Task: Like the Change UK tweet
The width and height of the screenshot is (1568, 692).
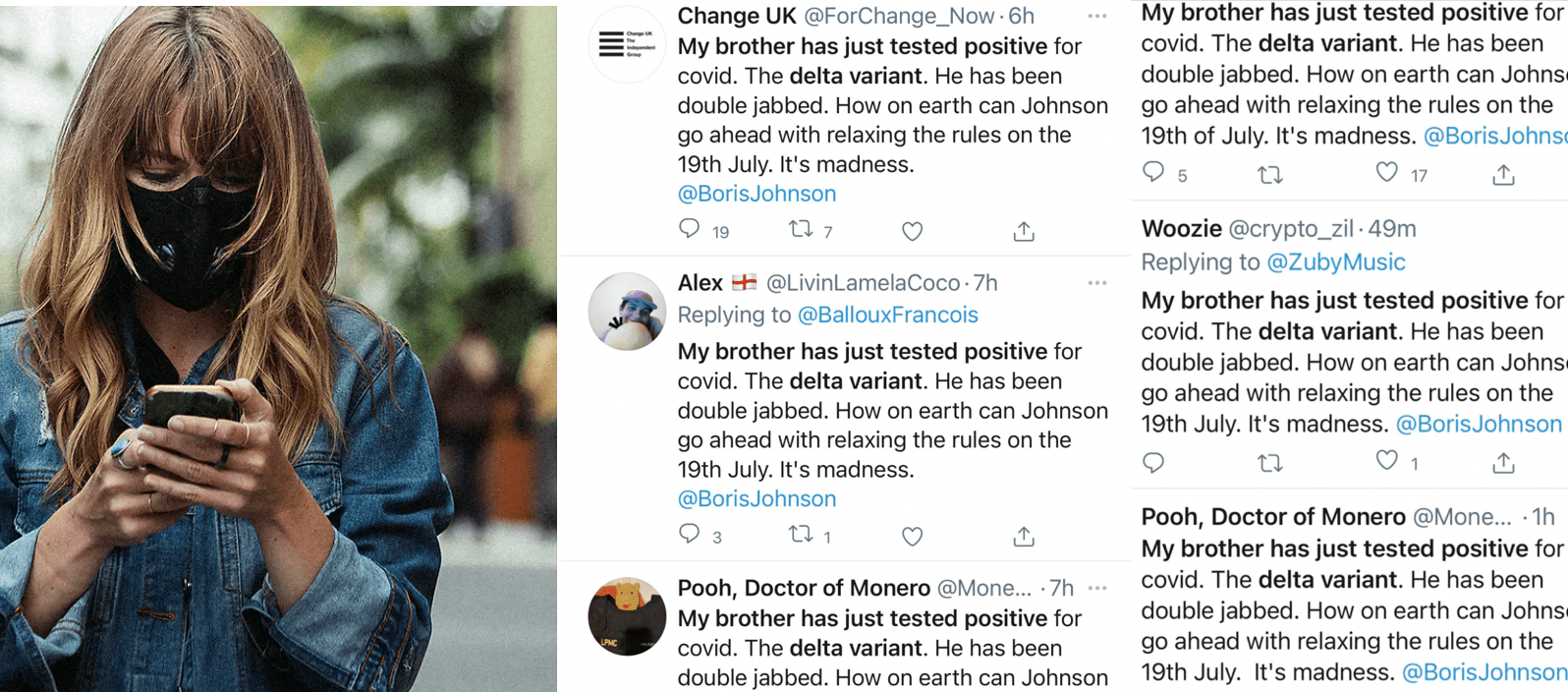Action: tap(913, 231)
